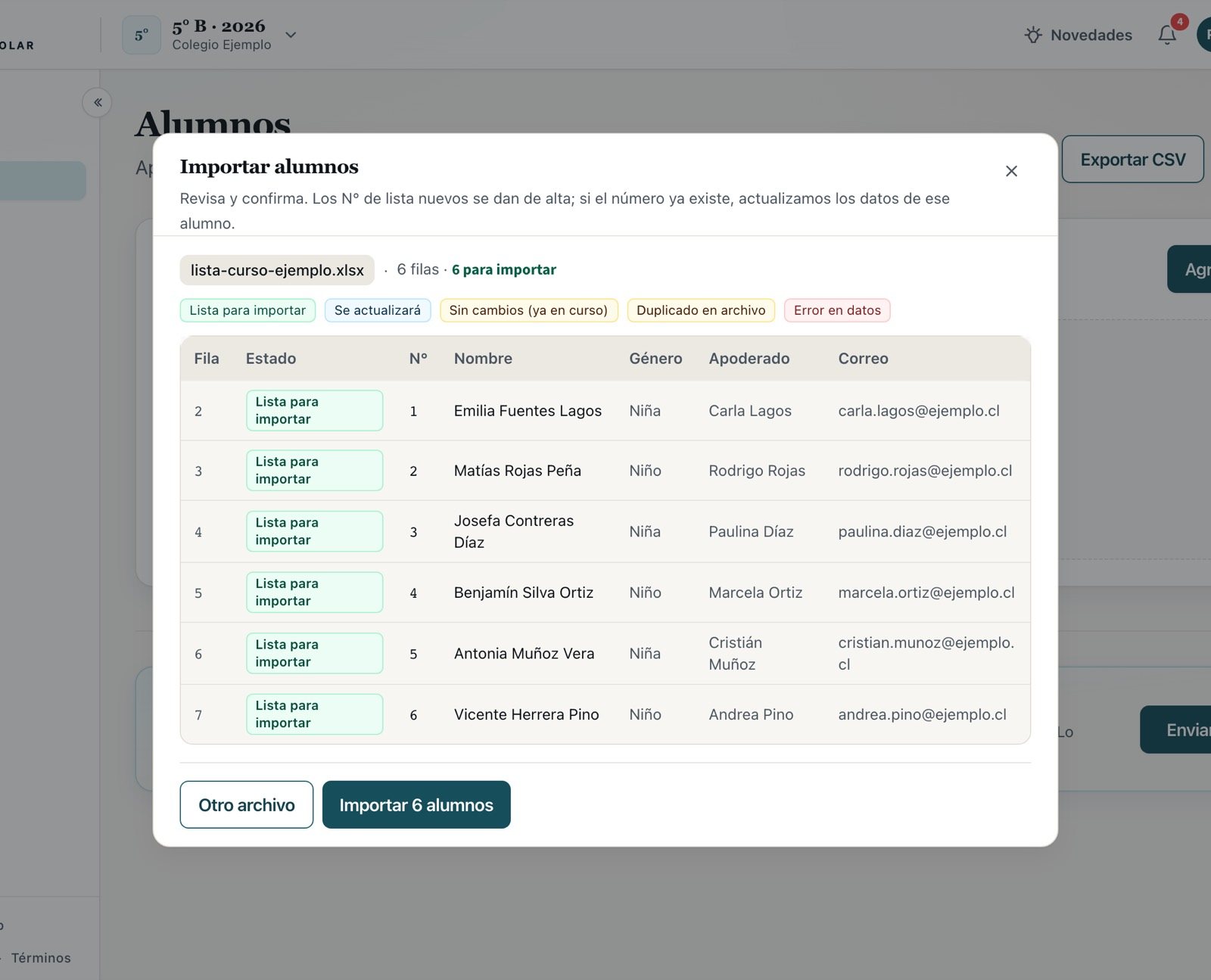Click name Matías Rojas Peña
The width and height of the screenshot is (1211, 980).
(518, 471)
